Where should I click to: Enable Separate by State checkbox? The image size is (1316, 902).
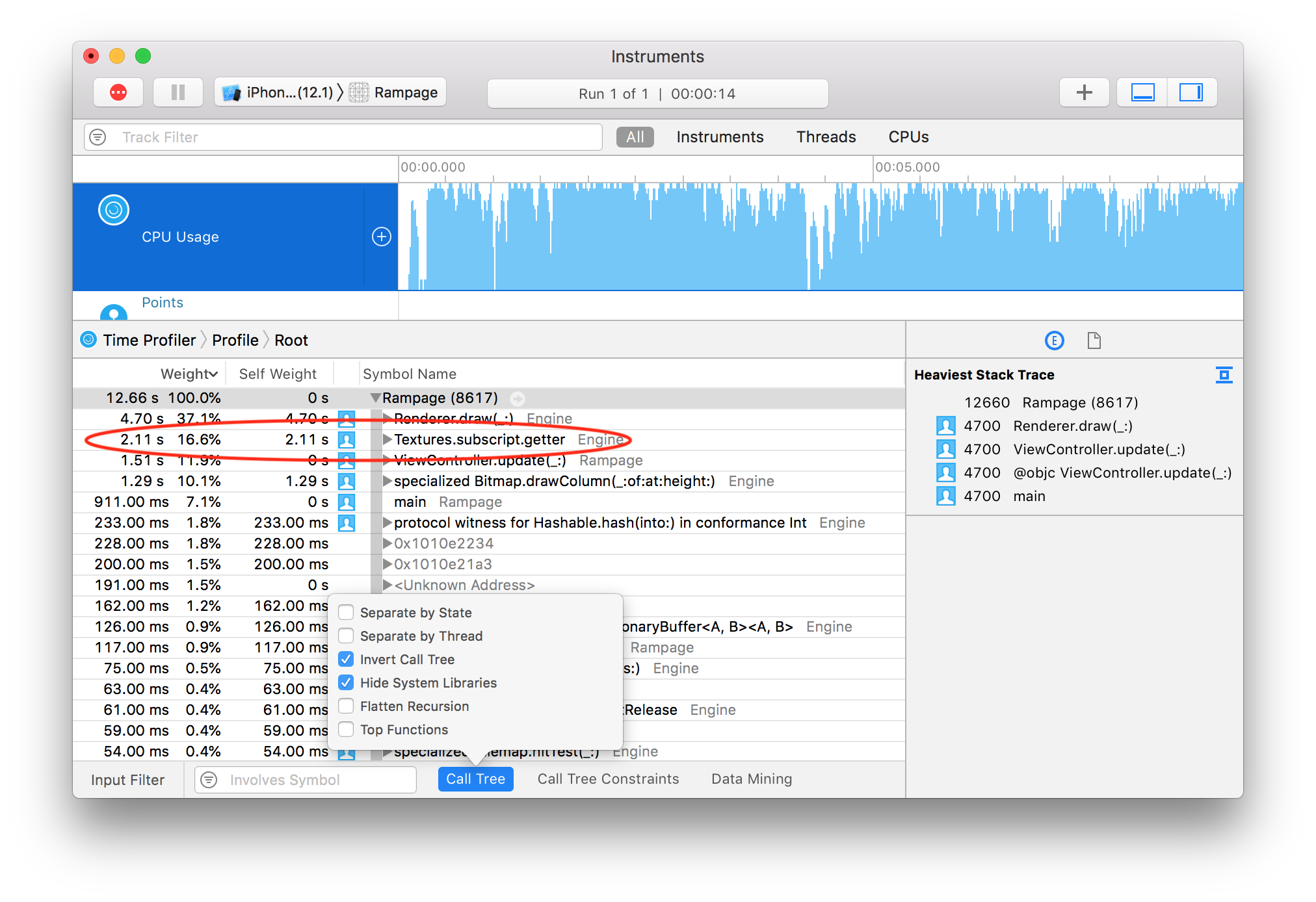click(347, 613)
